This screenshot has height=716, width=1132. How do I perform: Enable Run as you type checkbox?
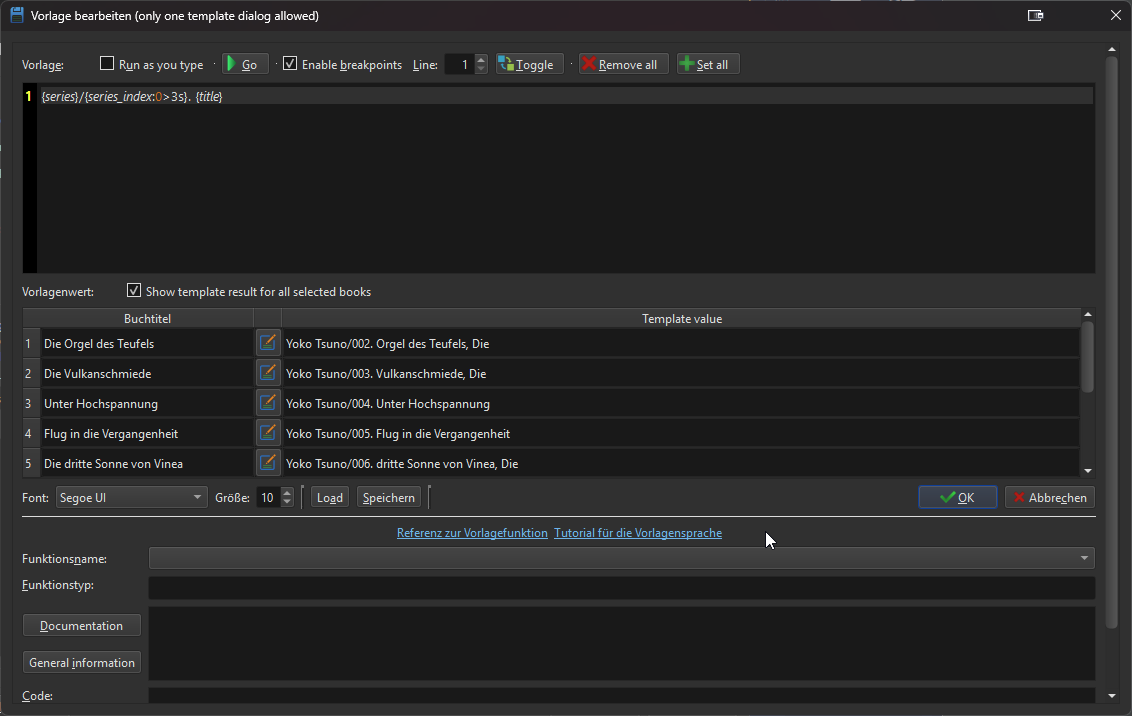click(x=107, y=64)
